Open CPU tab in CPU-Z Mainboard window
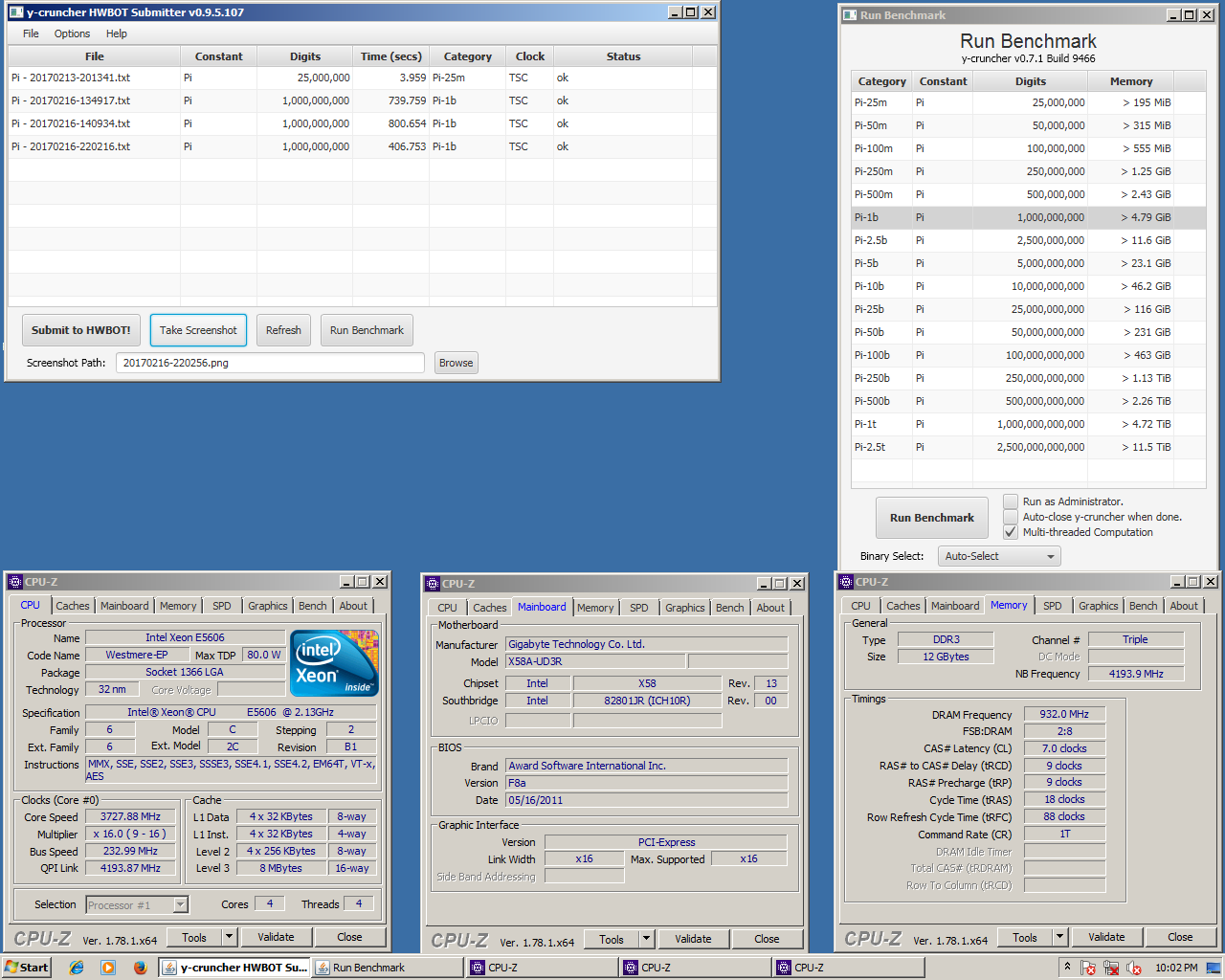Viewport: 1225px width, 980px height. [x=447, y=608]
